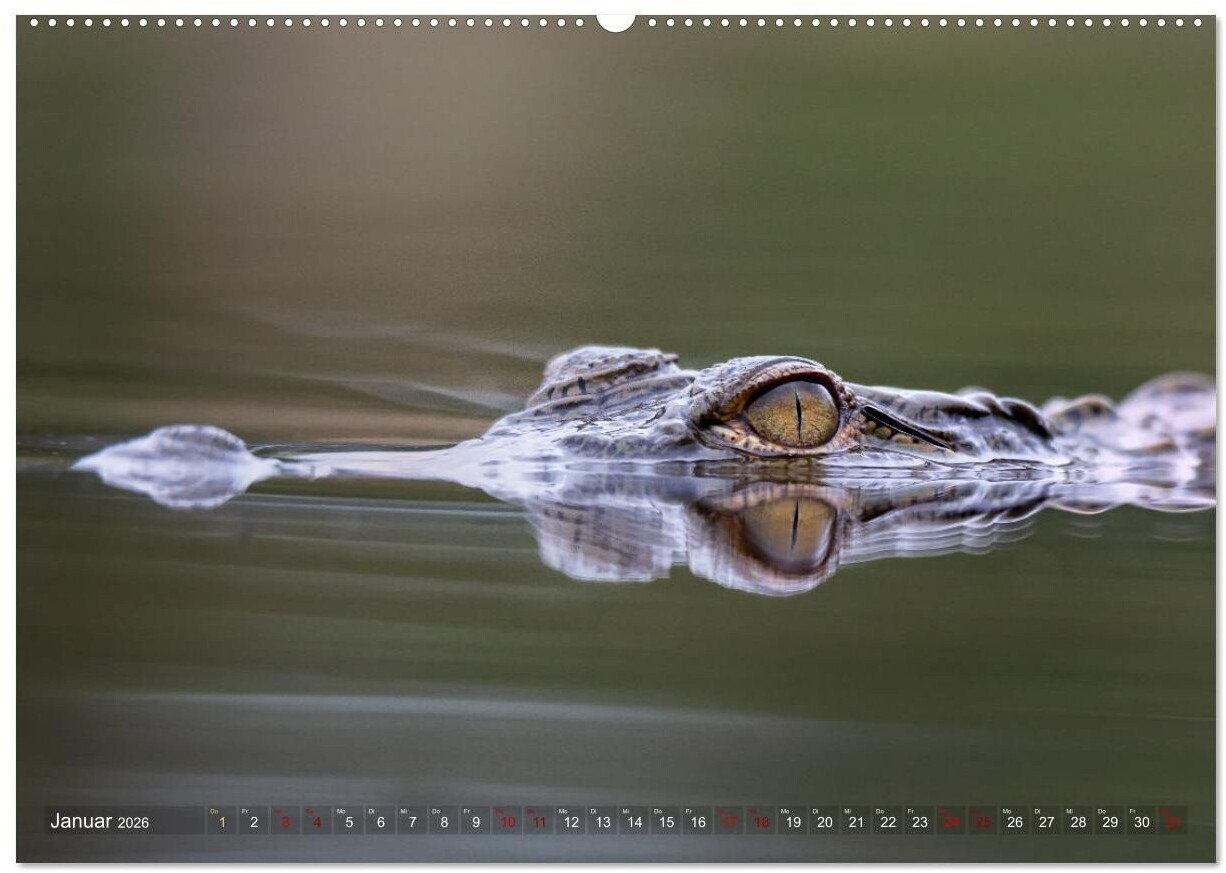The image size is (1226, 873).
Task: Choose day 7 on the calendar
Action: 412,821
